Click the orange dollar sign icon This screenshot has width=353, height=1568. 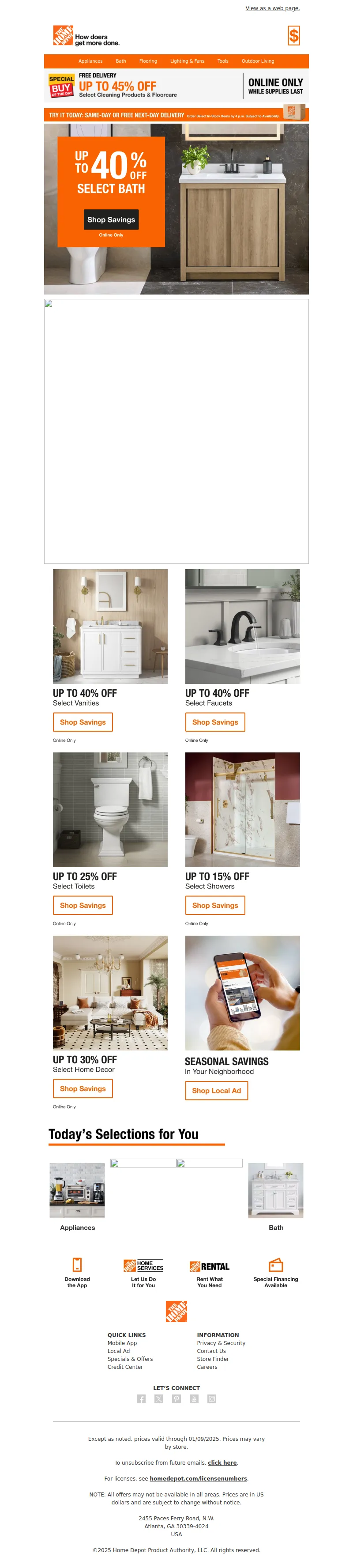[293, 36]
